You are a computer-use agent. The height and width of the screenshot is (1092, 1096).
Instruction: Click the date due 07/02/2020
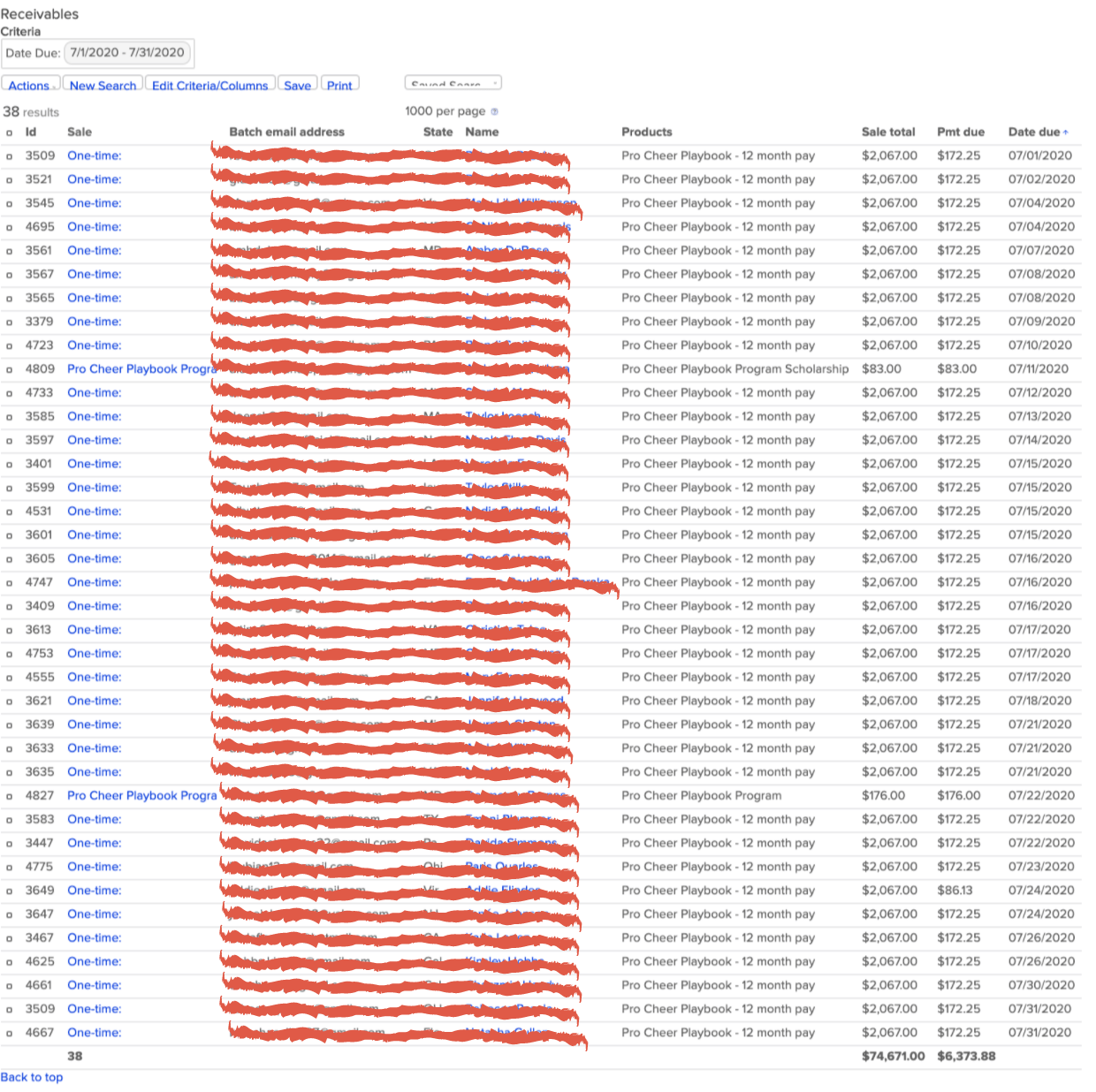(x=1042, y=179)
